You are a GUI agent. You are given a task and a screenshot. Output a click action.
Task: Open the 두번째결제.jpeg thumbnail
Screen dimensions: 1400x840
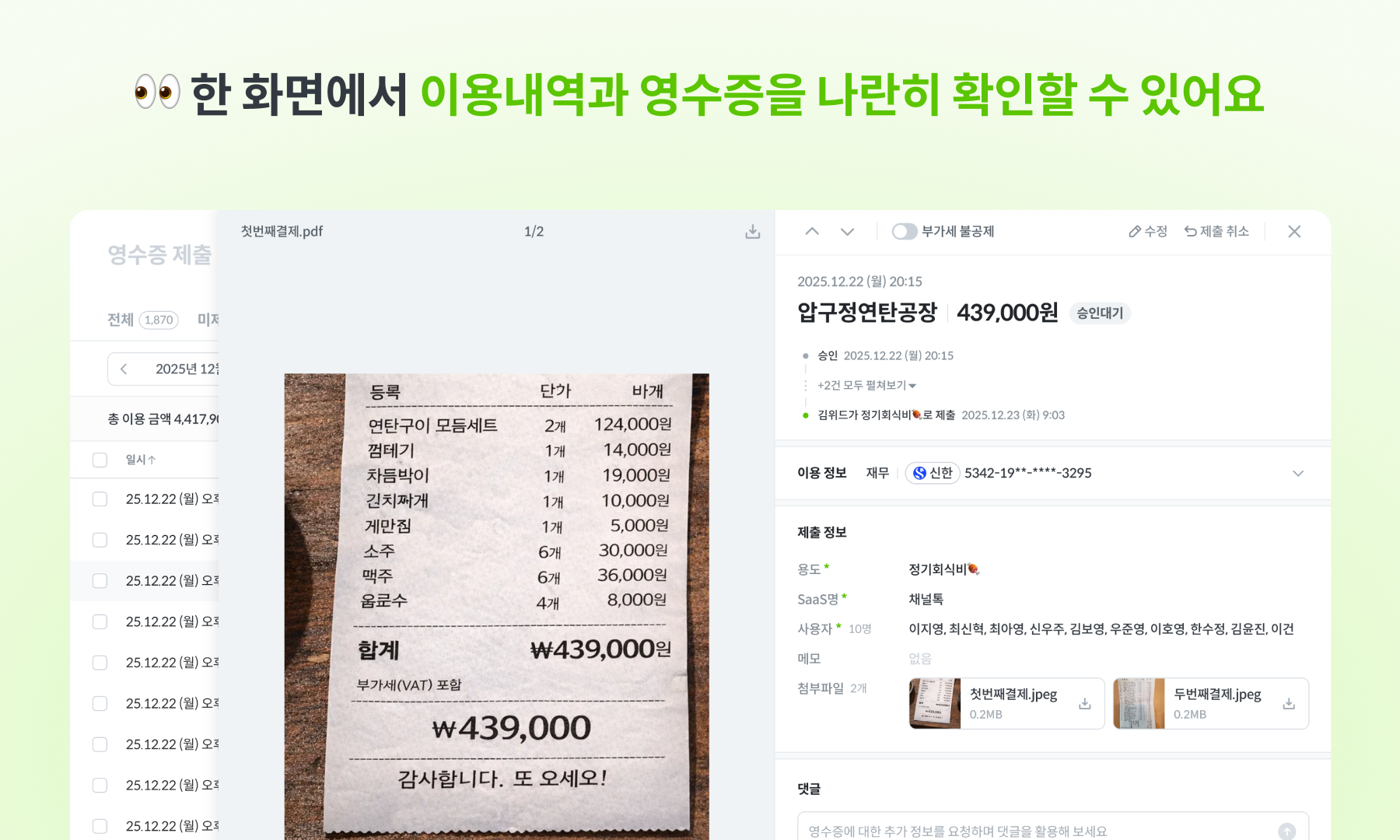1139,703
